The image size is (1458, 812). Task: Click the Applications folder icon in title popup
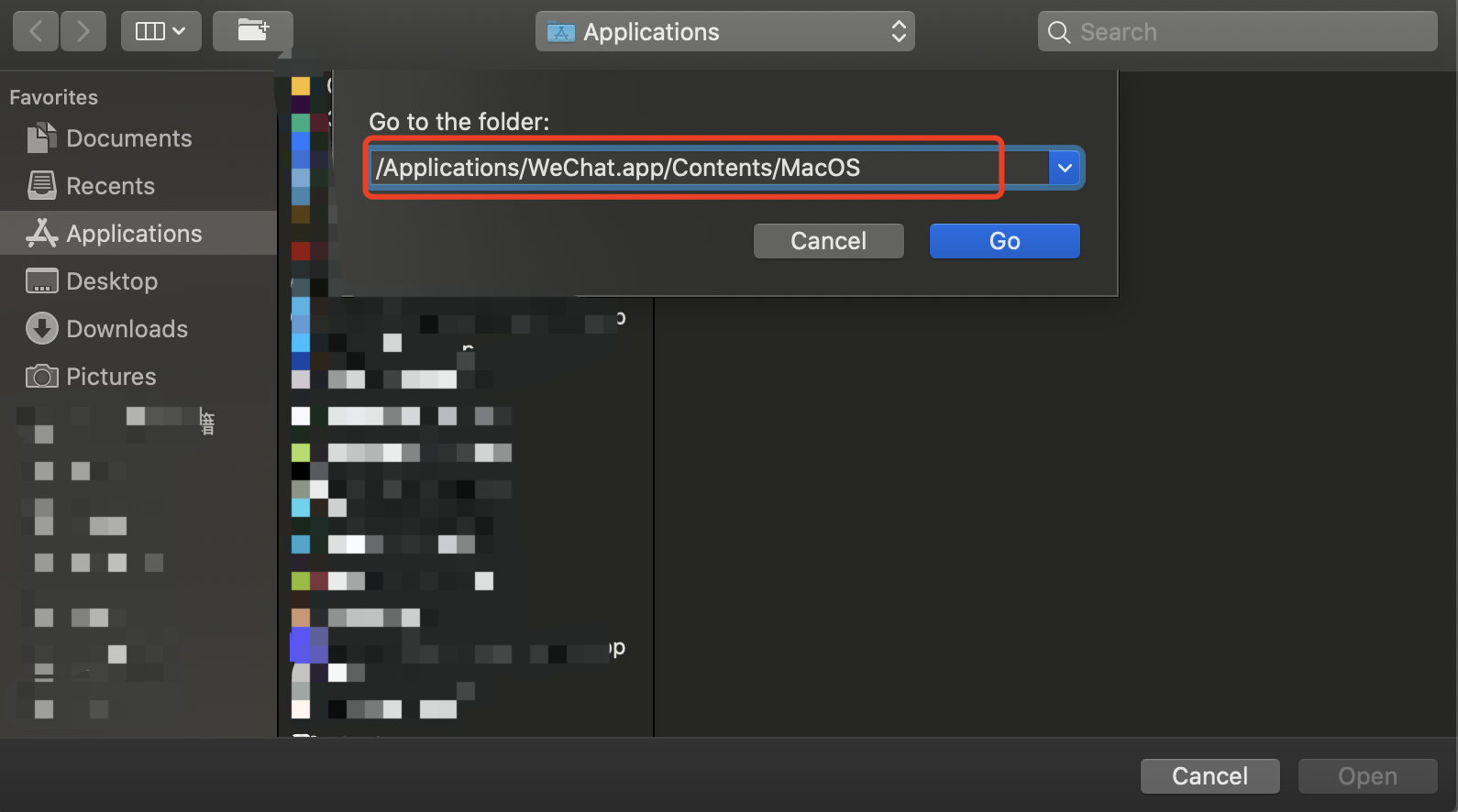click(x=561, y=32)
